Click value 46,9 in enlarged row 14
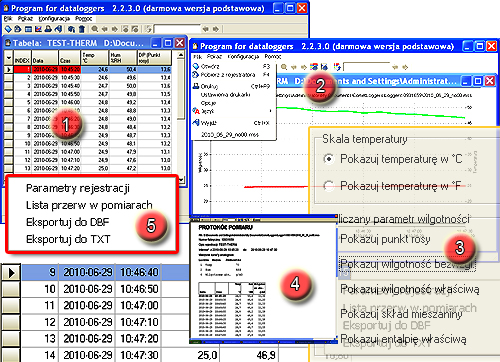Screen dimensions: 500x362 [x=266, y=355]
